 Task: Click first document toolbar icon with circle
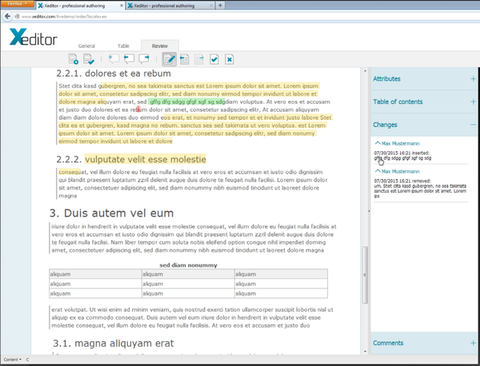pos(73,59)
